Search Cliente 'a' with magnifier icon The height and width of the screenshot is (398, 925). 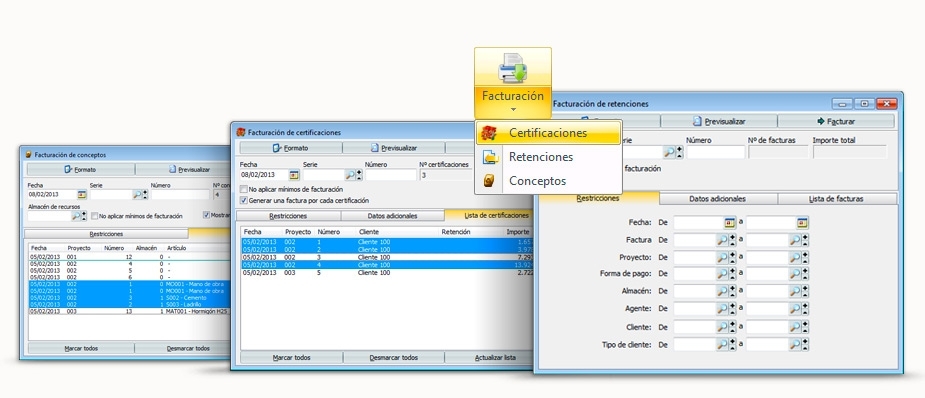[795, 327]
